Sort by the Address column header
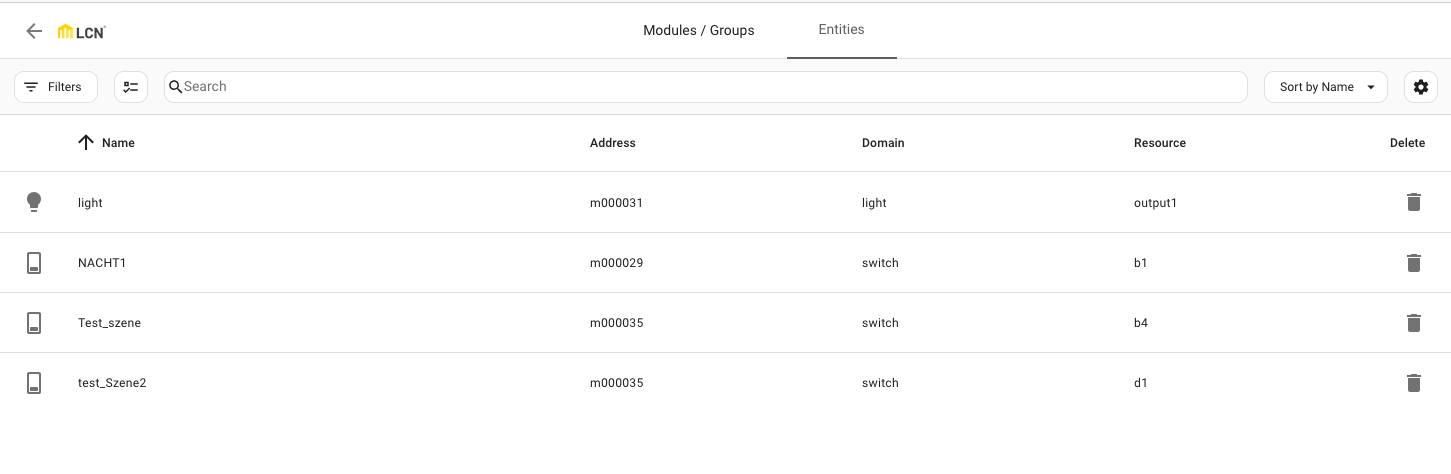Viewport: 1451px width, 474px height. [x=612, y=143]
